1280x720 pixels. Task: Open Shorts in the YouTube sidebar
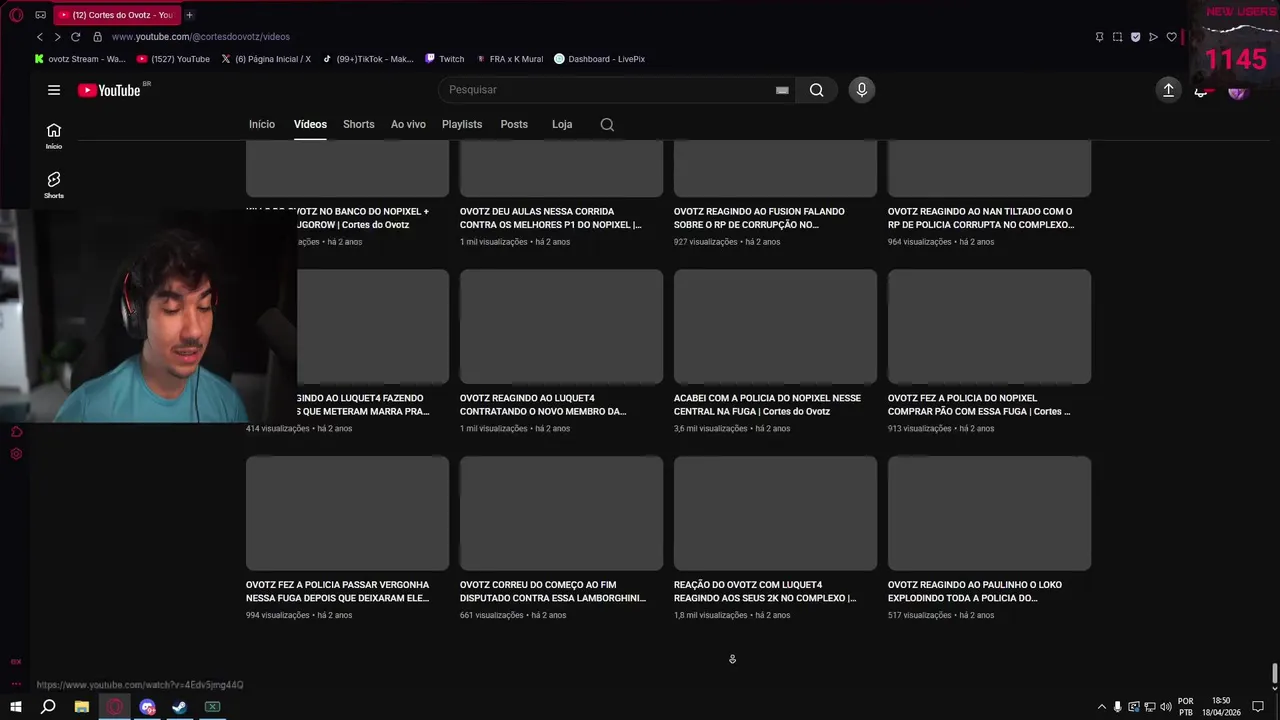[54, 185]
